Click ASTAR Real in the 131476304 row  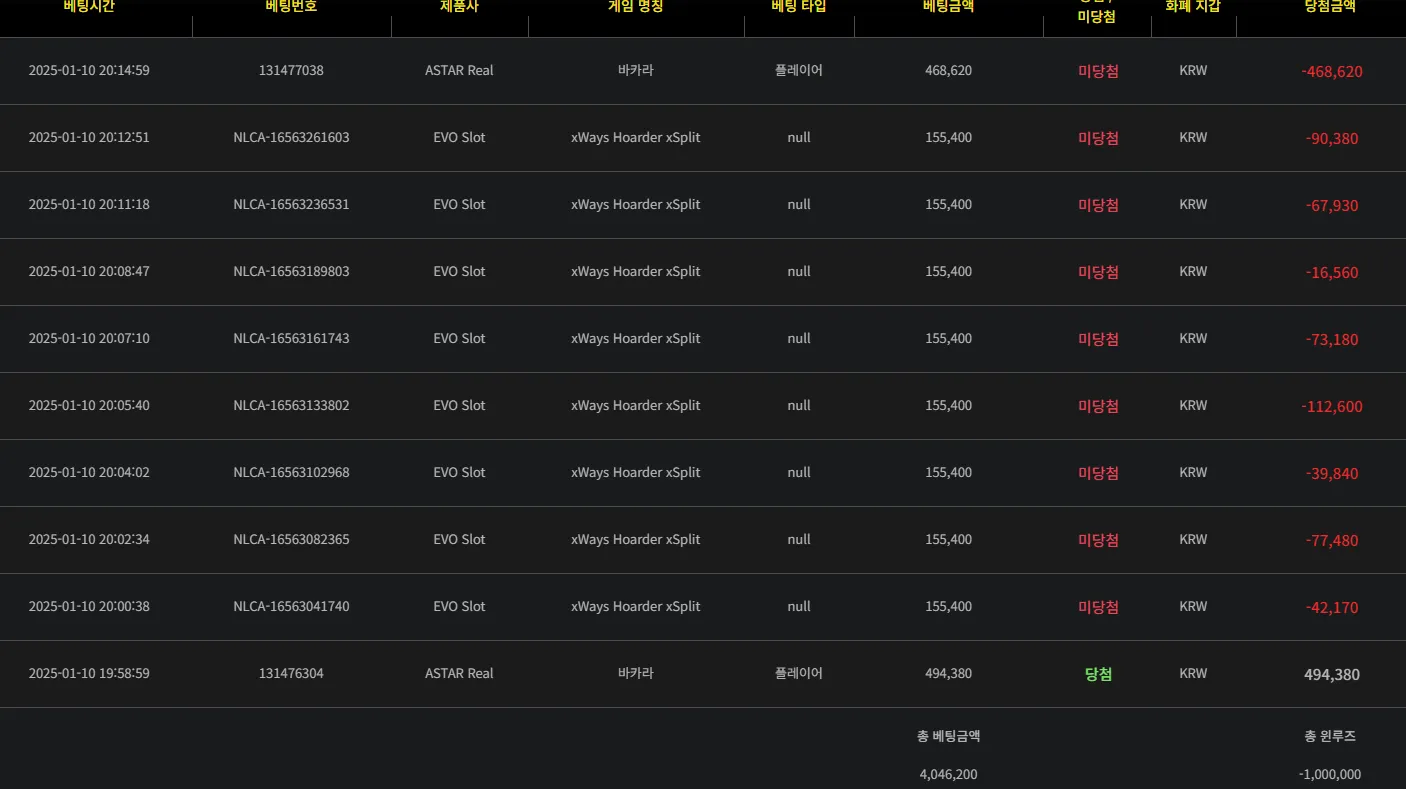tap(459, 674)
